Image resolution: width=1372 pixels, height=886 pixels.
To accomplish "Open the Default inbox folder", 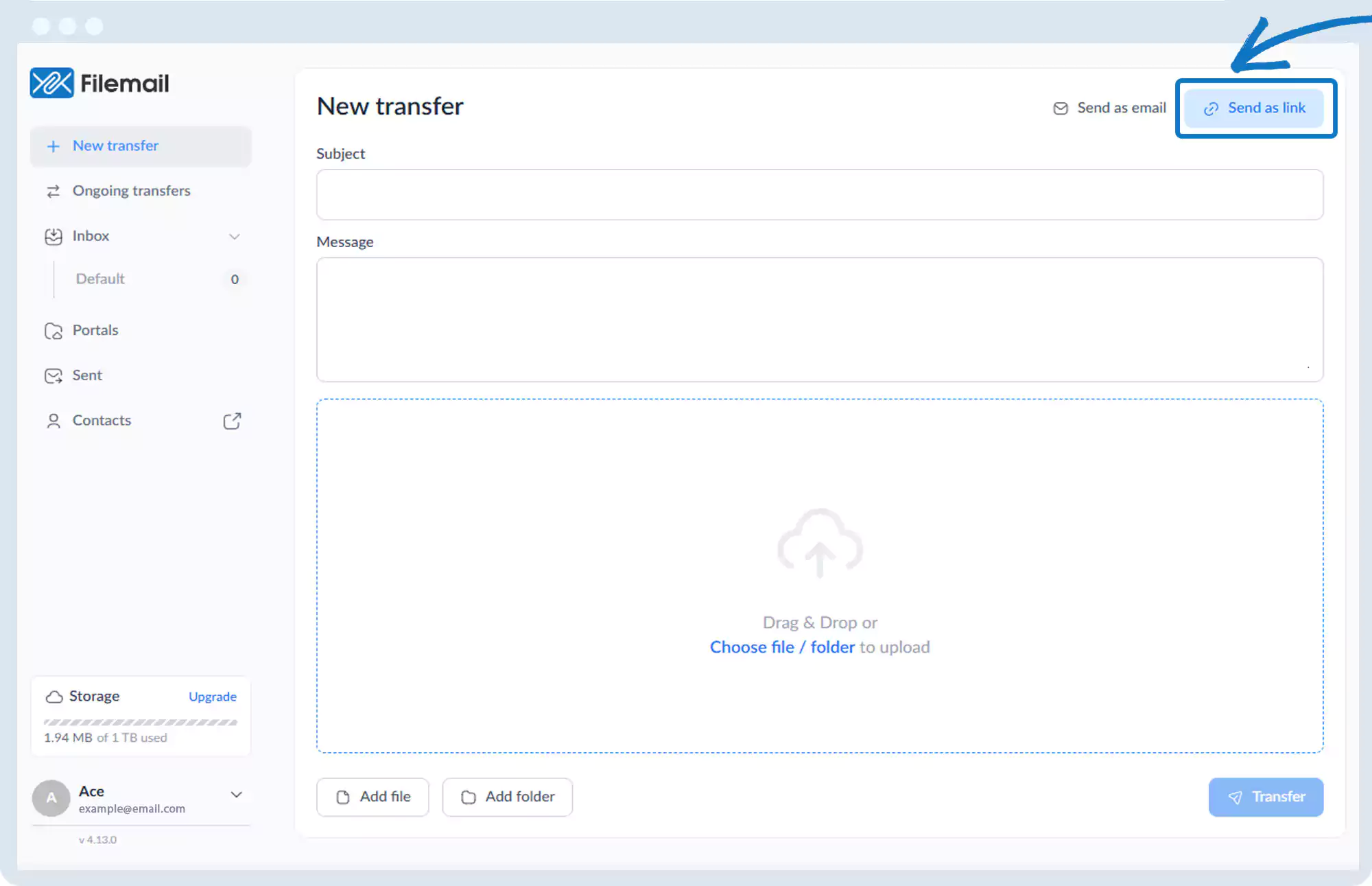I will coord(100,279).
